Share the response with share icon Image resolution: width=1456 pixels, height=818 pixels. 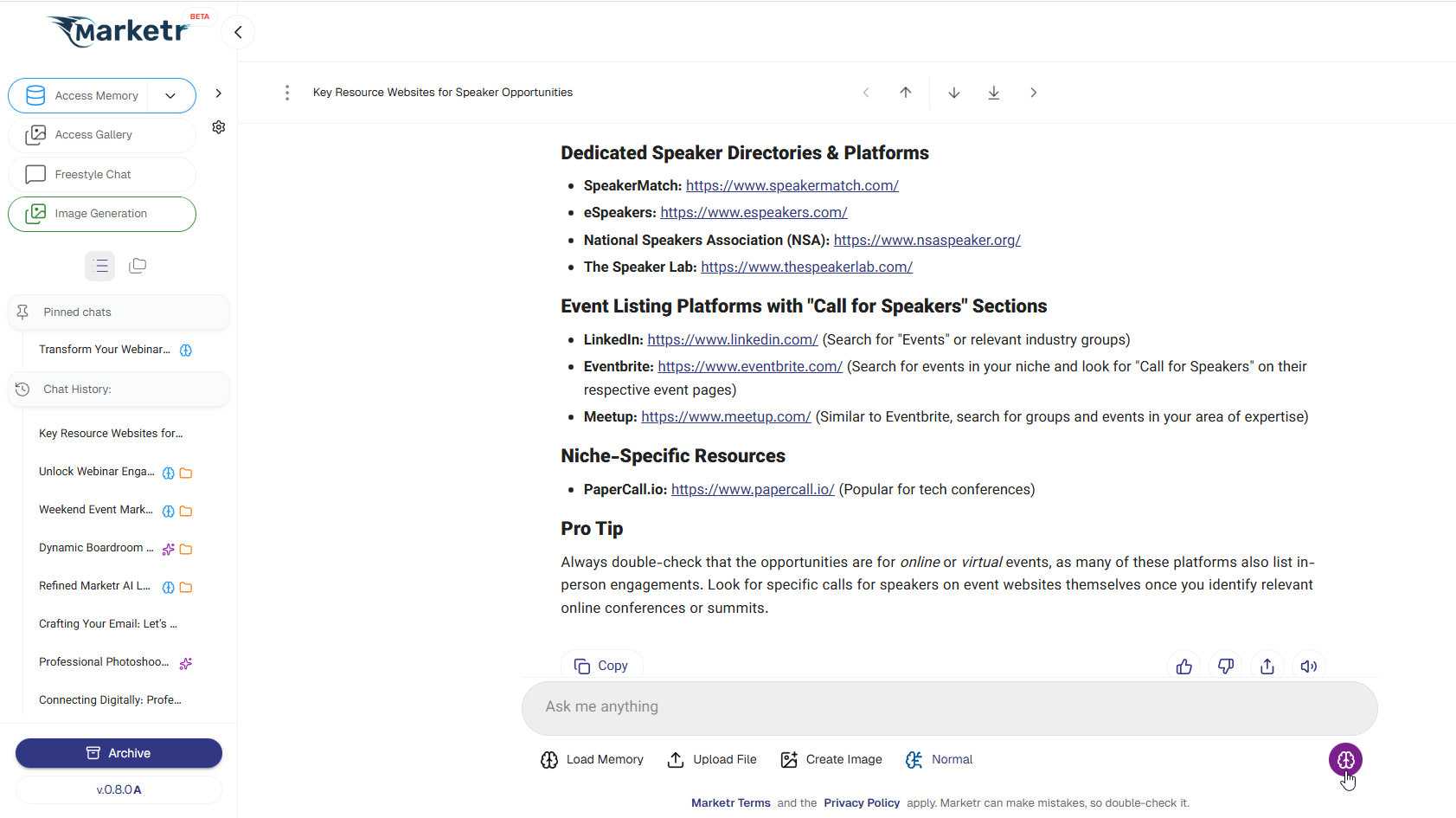pyautogui.click(x=1267, y=666)
